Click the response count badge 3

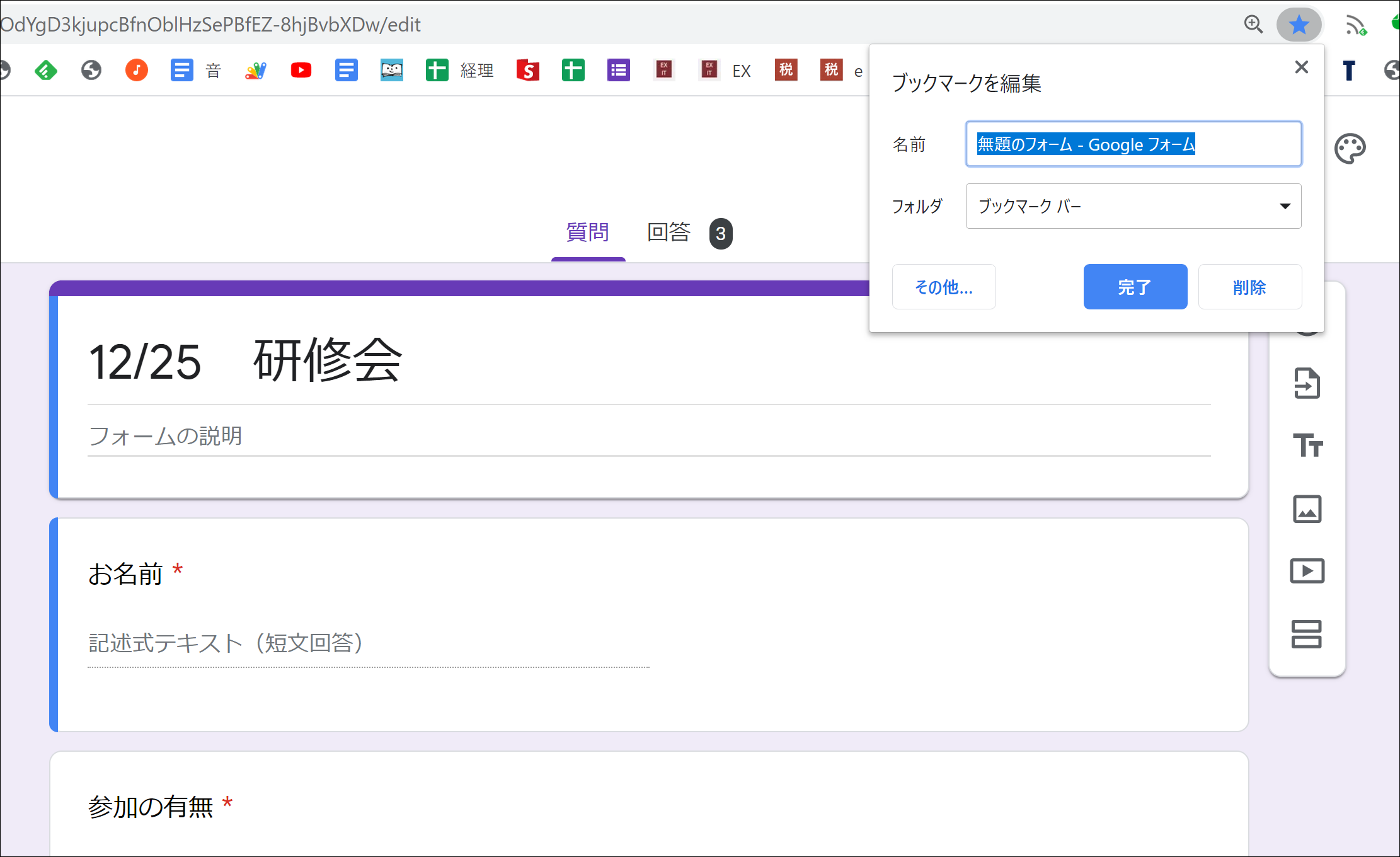tap(721, 234)
